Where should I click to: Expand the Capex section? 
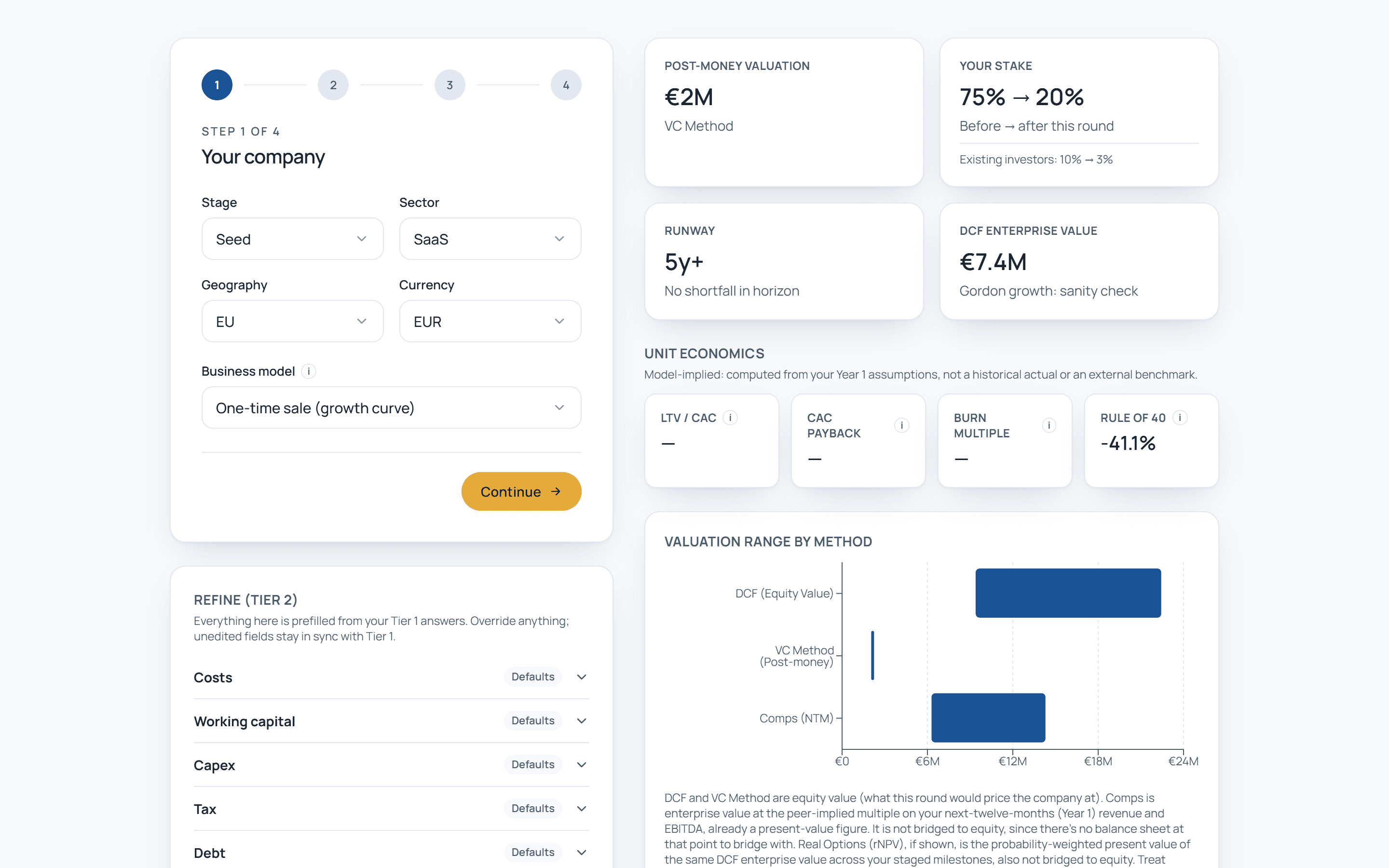coord(392,765)
